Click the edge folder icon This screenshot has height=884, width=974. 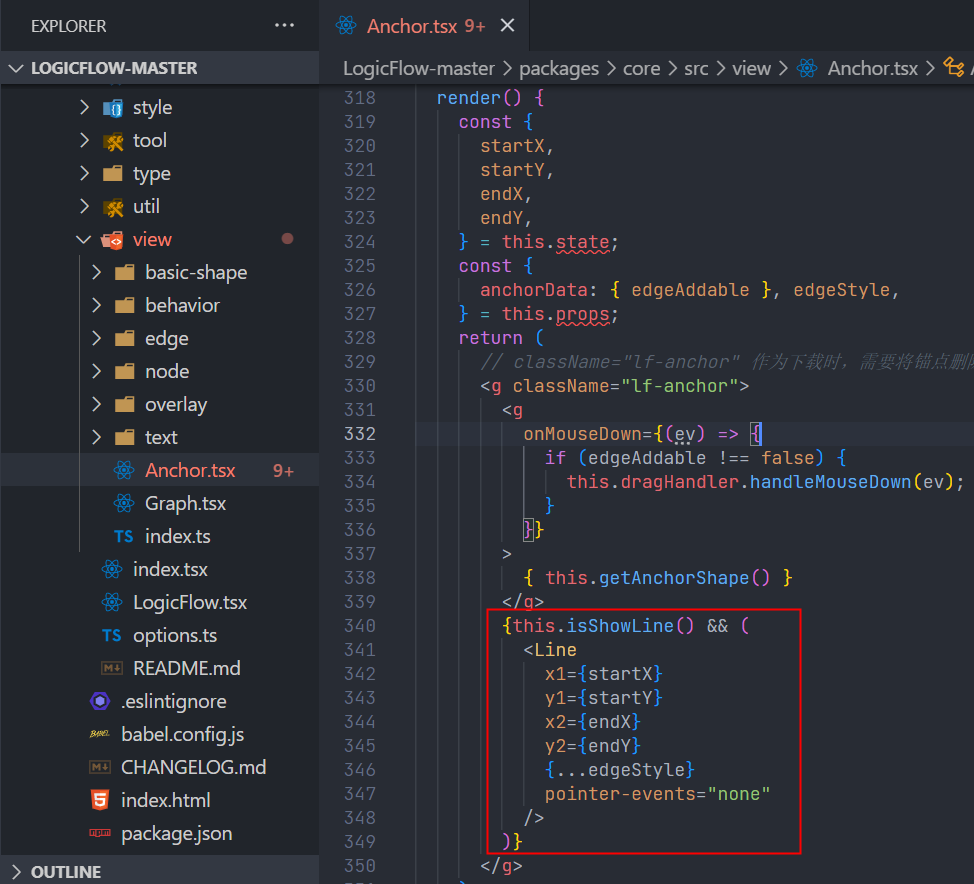click(x=124, y=338)
